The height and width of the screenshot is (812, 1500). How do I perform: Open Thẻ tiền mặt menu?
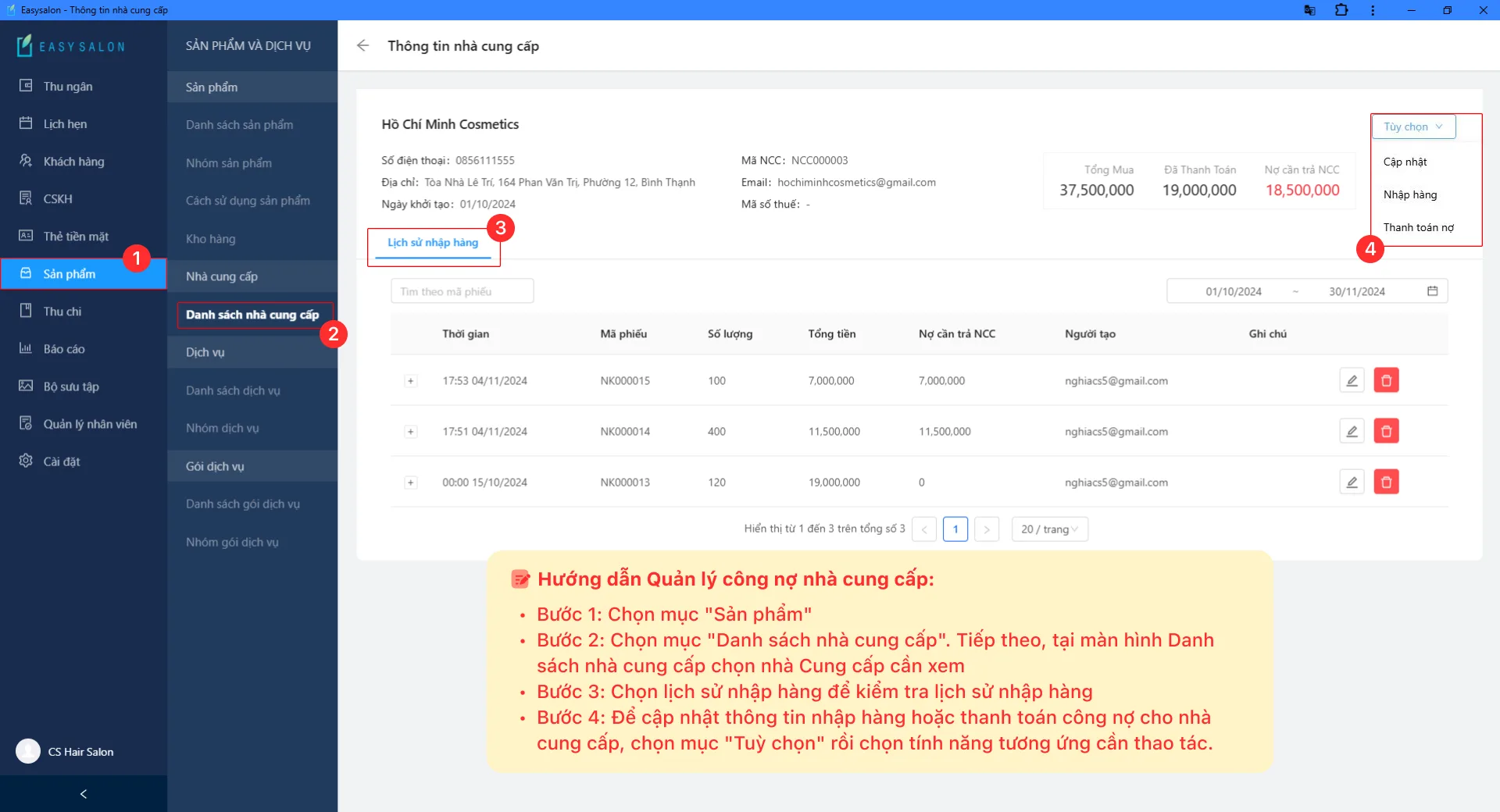click(83, 237)
